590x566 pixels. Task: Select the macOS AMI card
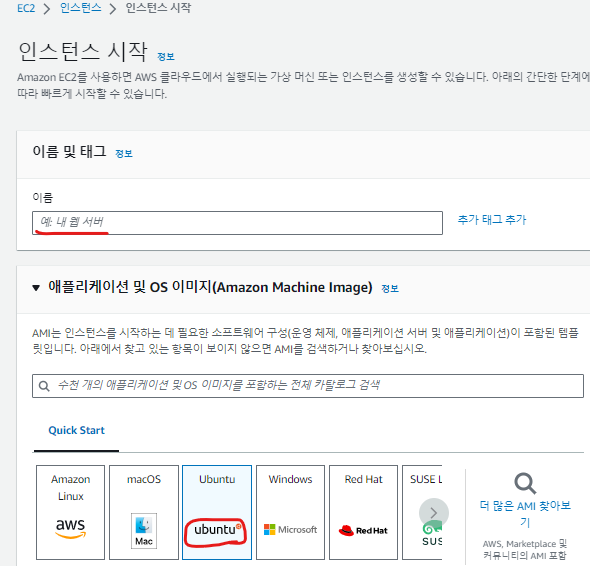(144, 512)
